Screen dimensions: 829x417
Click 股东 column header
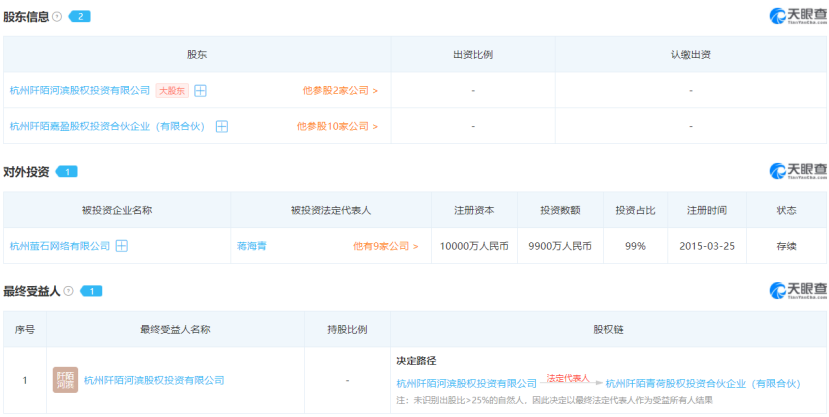coord(197,54)
